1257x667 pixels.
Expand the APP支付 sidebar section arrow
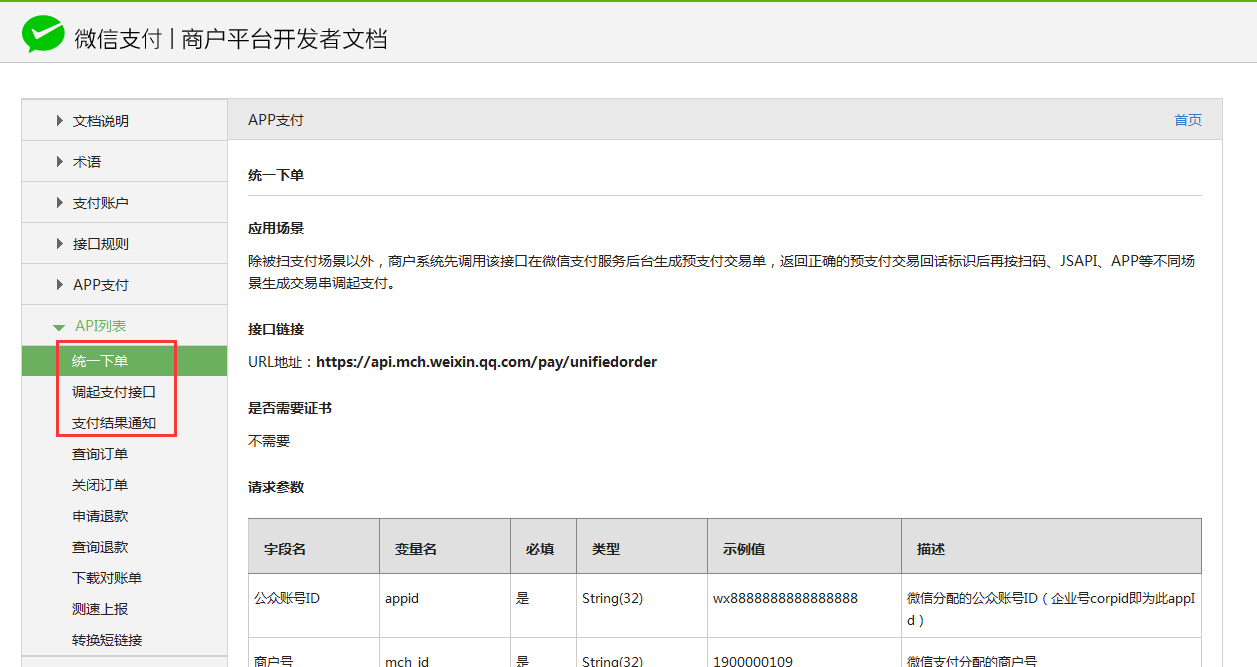(60, 285)
